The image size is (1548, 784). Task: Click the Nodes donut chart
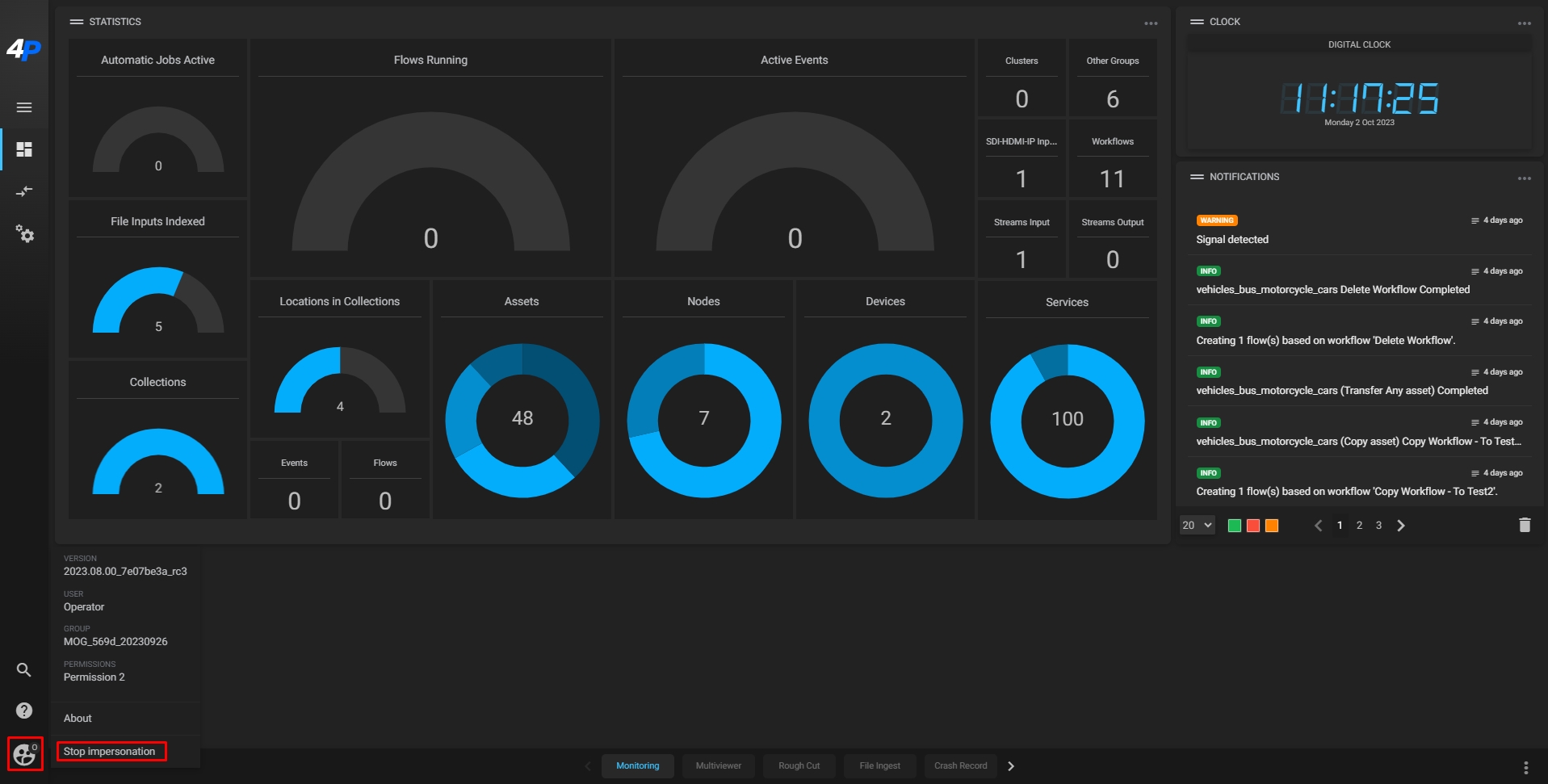pyautogui.click(x=704, y=420)
